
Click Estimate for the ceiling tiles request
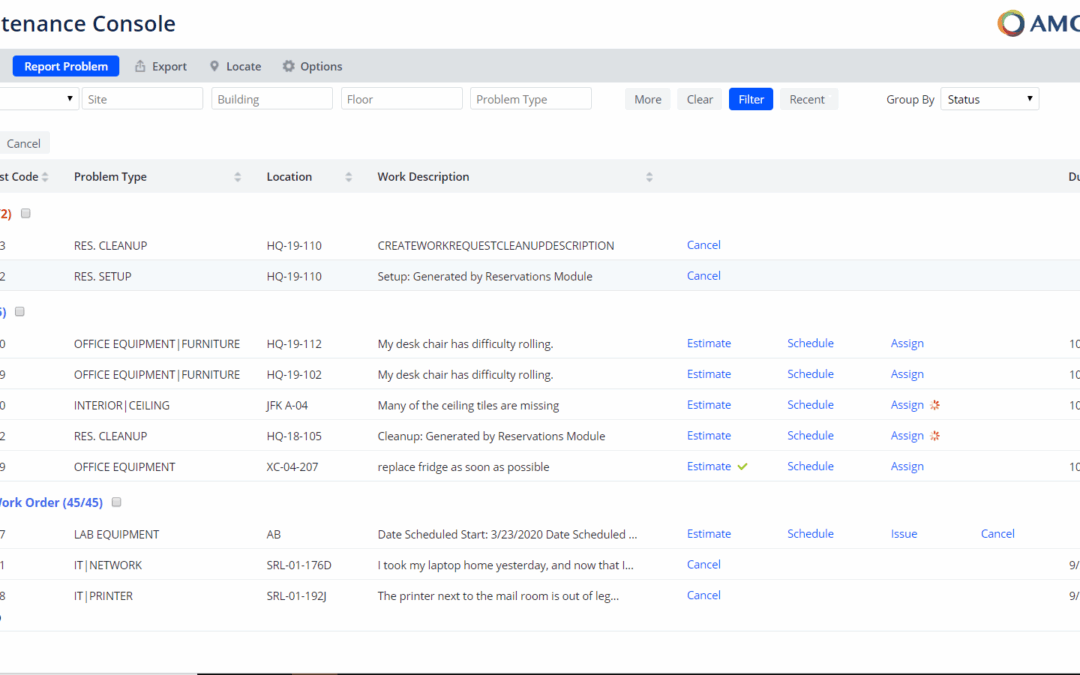pos(709,405)
